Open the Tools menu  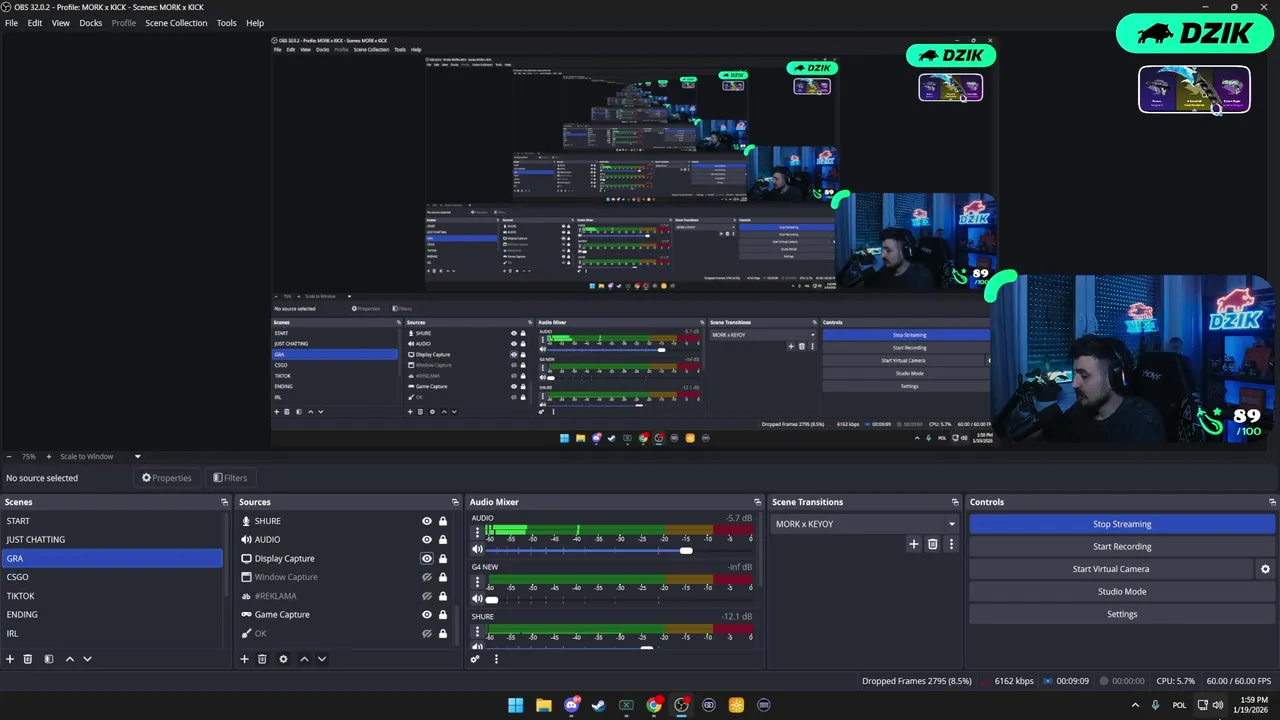coord(227,23)
